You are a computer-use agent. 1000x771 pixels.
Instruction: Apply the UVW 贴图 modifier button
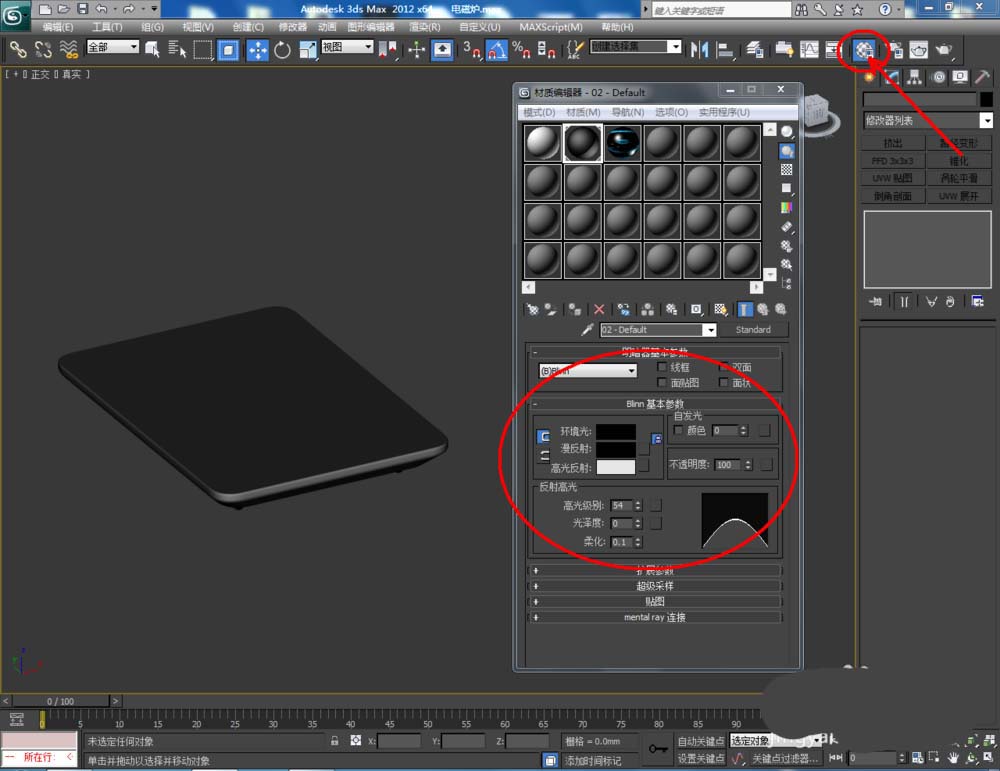click(x=893, y=178)
